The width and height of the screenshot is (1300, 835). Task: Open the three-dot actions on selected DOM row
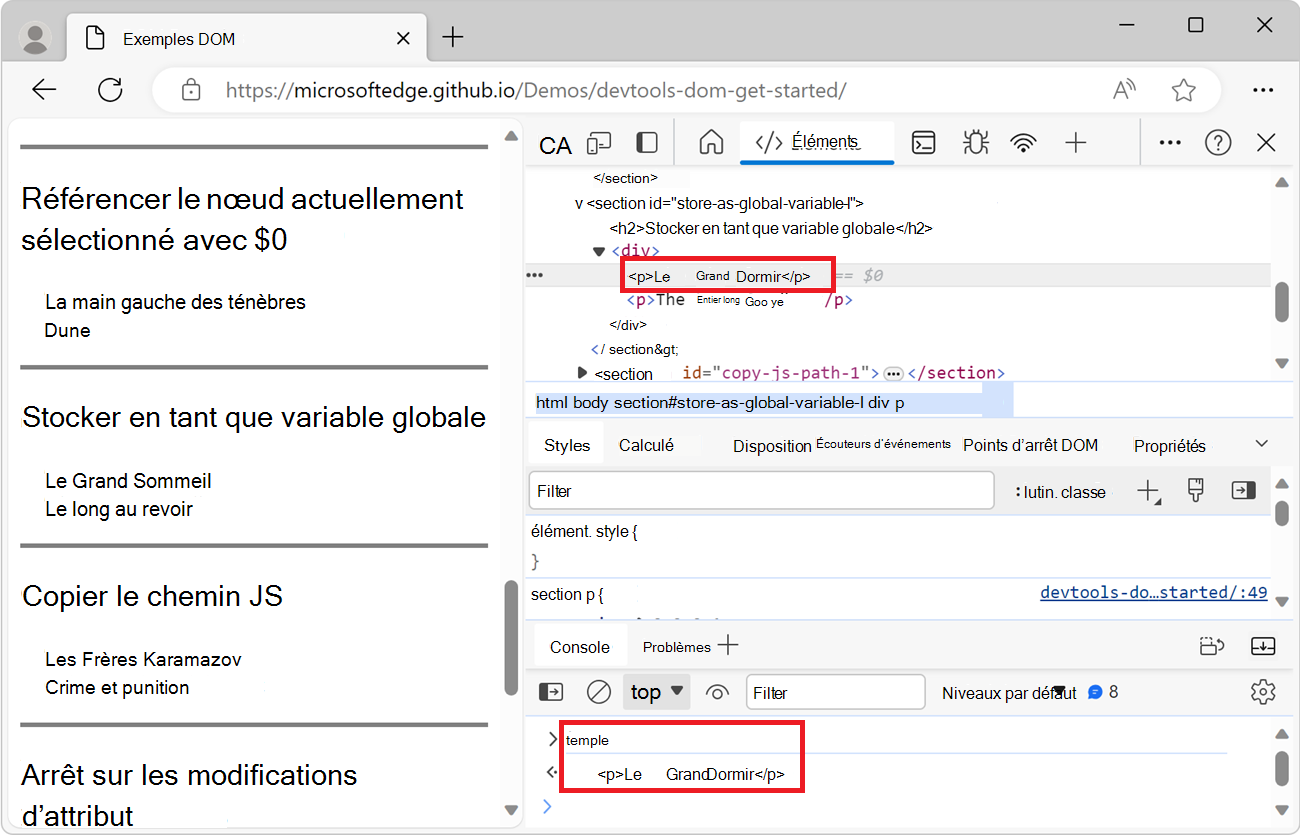pos(534,275)
